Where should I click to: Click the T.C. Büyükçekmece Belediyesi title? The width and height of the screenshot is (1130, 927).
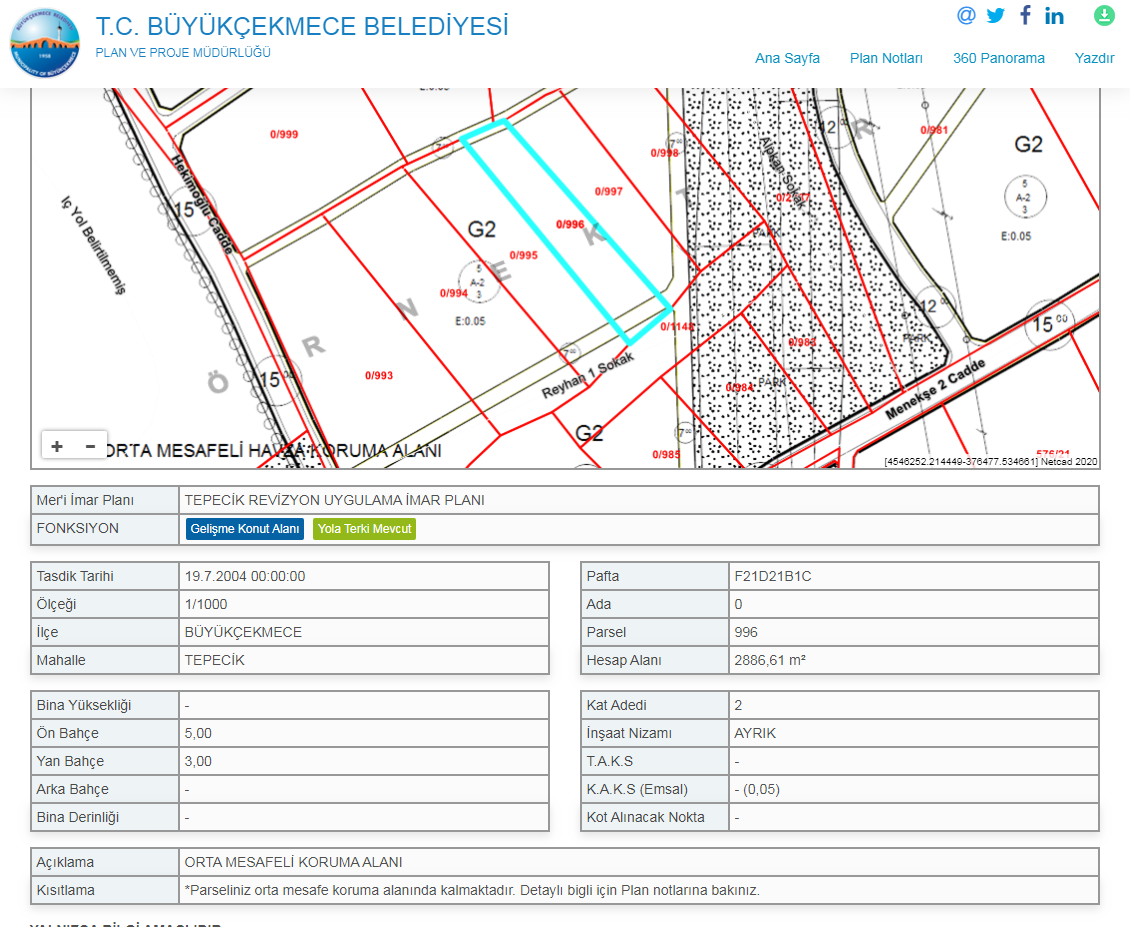pos(302,27)
